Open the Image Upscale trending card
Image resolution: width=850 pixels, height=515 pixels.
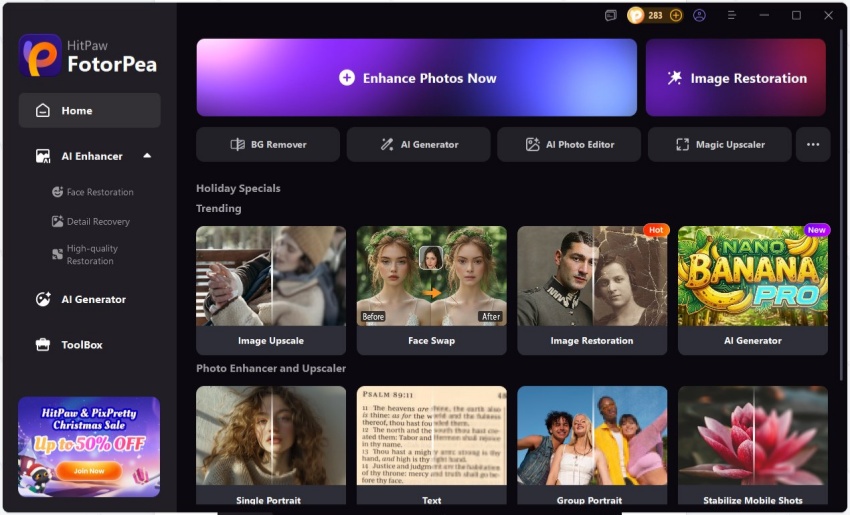click(271, 291)
